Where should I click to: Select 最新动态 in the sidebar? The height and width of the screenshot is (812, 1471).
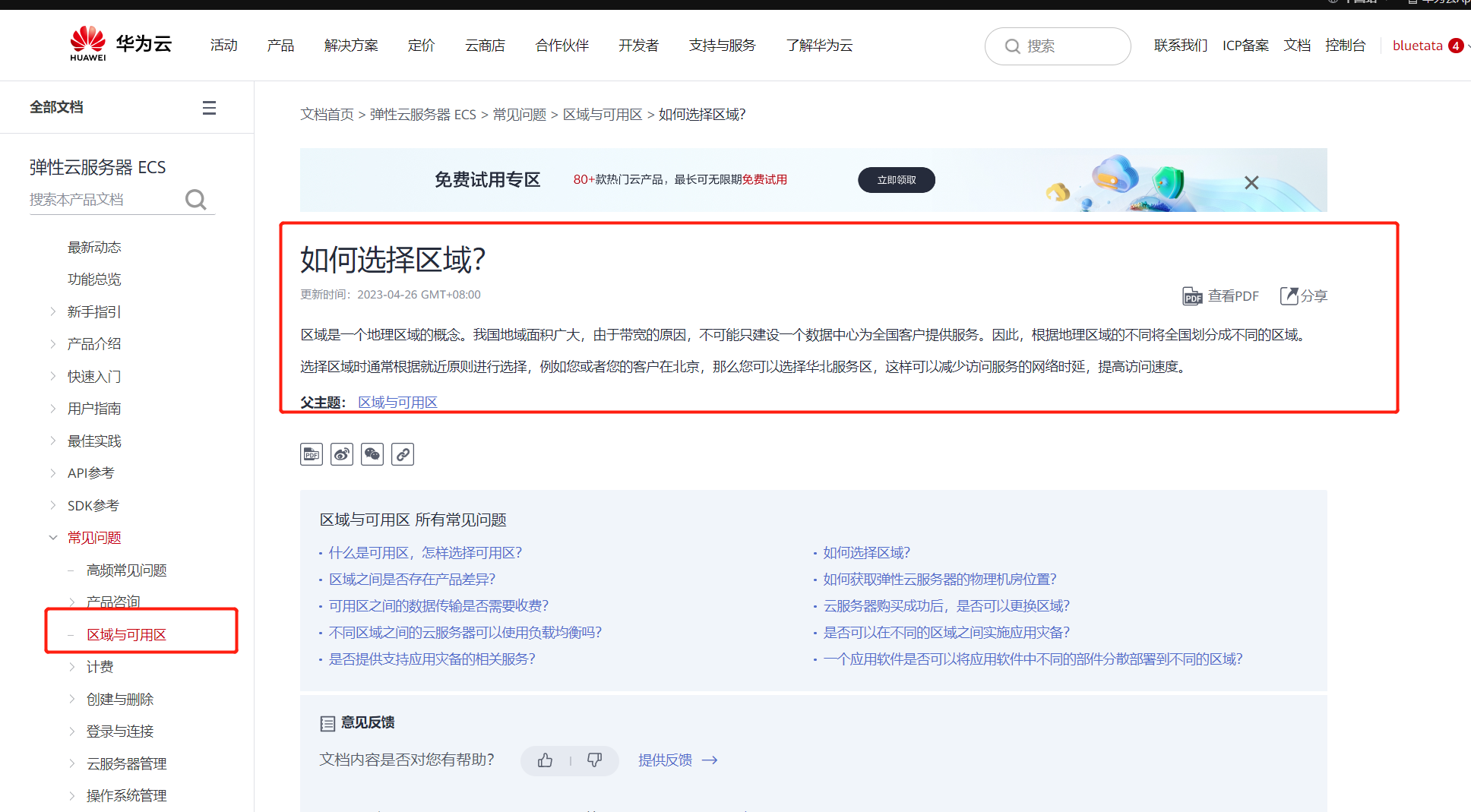(94, 248)
